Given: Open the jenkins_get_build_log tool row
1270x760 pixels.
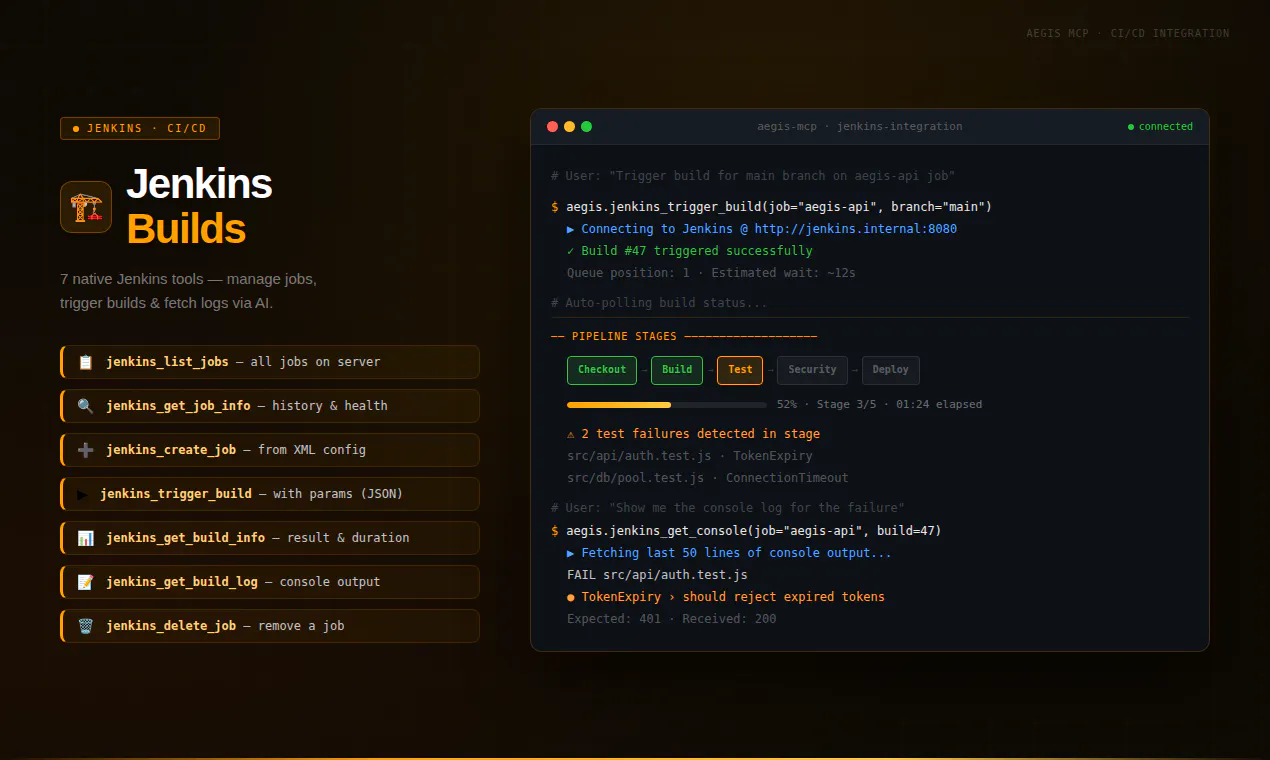Looking at the screenshot, I should coord(270,582).
